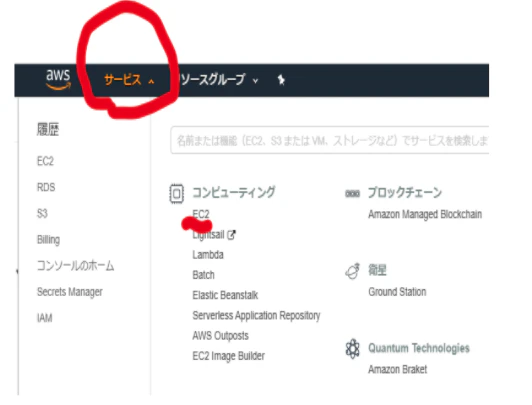The height and width of the screenshot is (405, 532).
Task: Open EC2 Image Builder
Action: tap(229, 356)
